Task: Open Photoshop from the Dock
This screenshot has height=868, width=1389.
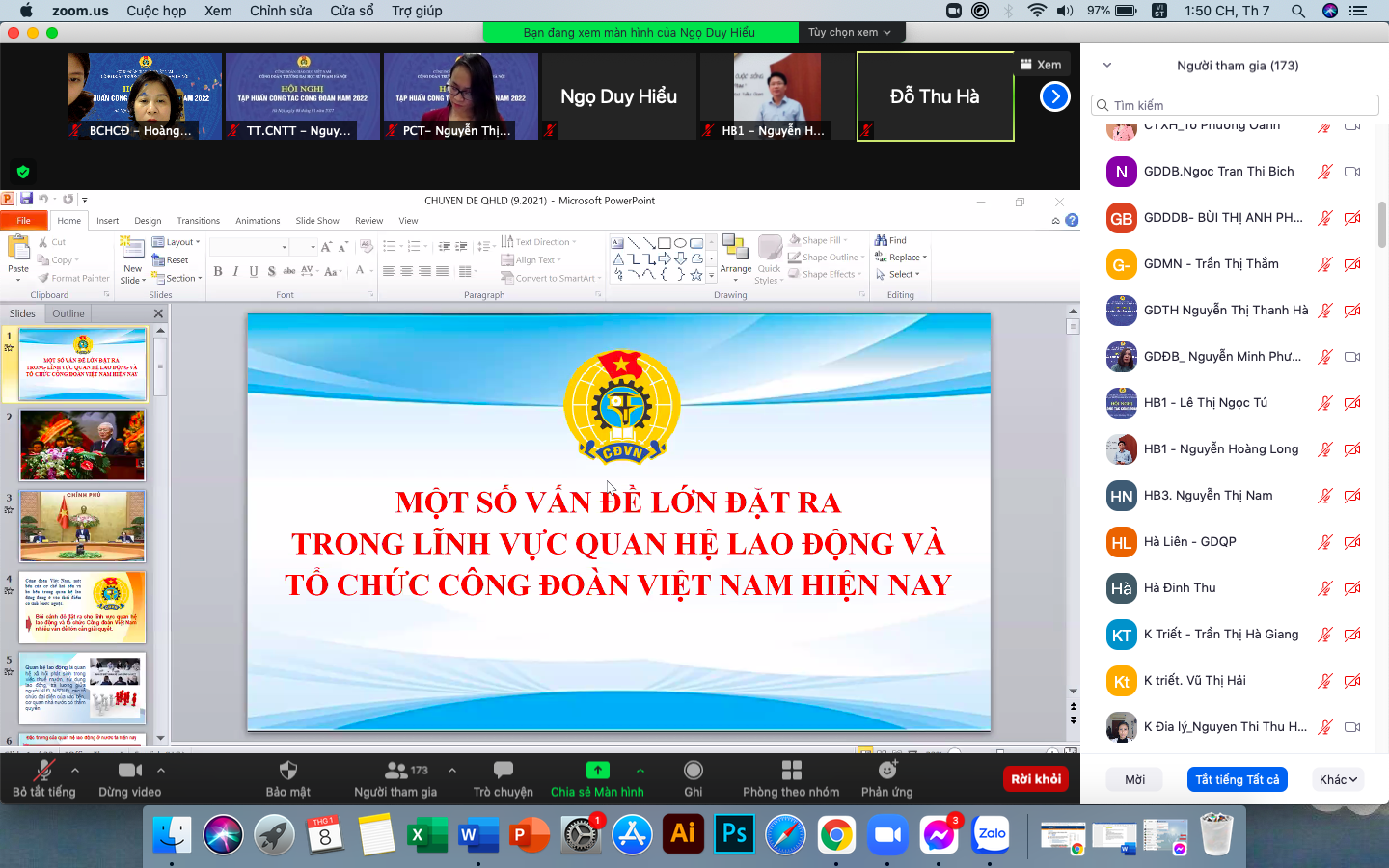Action: coord(734,834)
